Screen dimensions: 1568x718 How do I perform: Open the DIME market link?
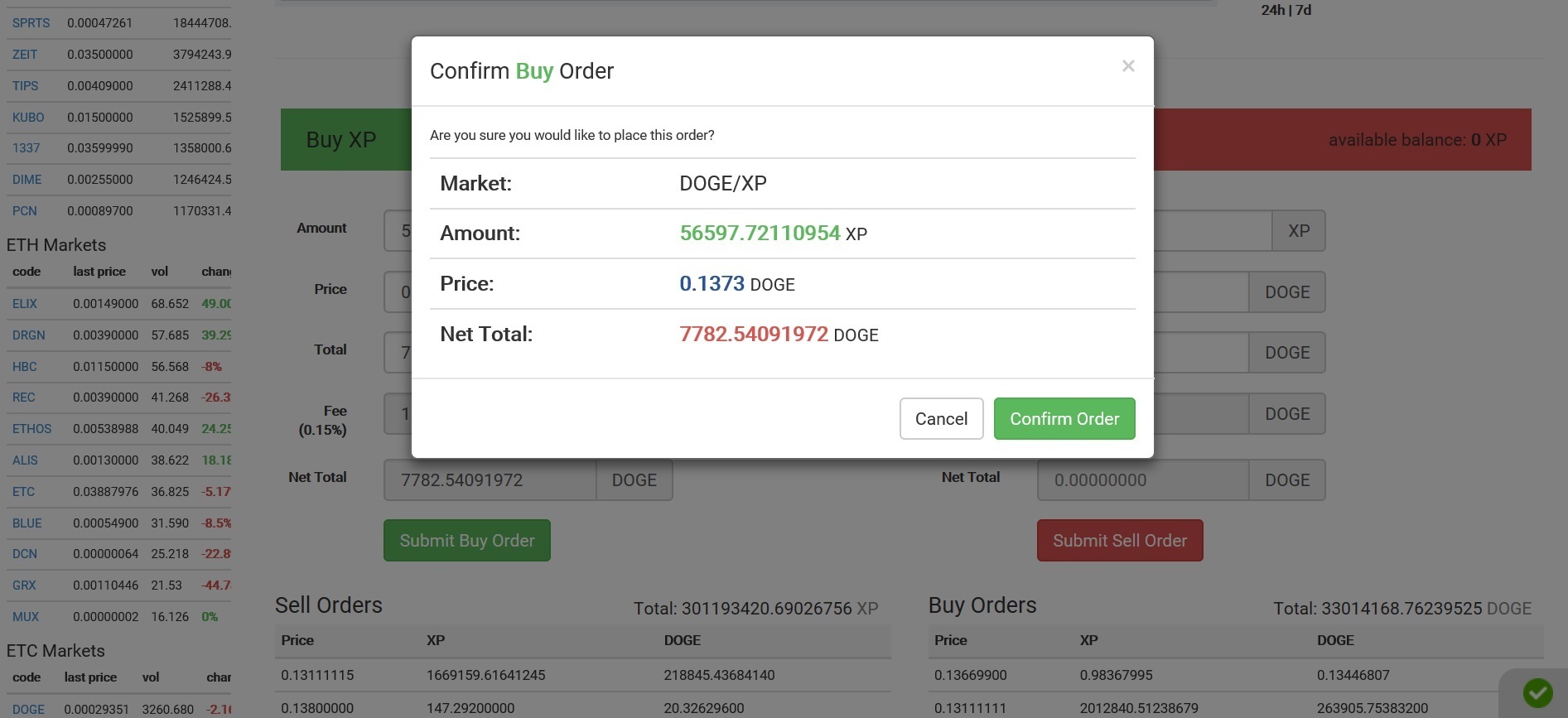point(27,180)
